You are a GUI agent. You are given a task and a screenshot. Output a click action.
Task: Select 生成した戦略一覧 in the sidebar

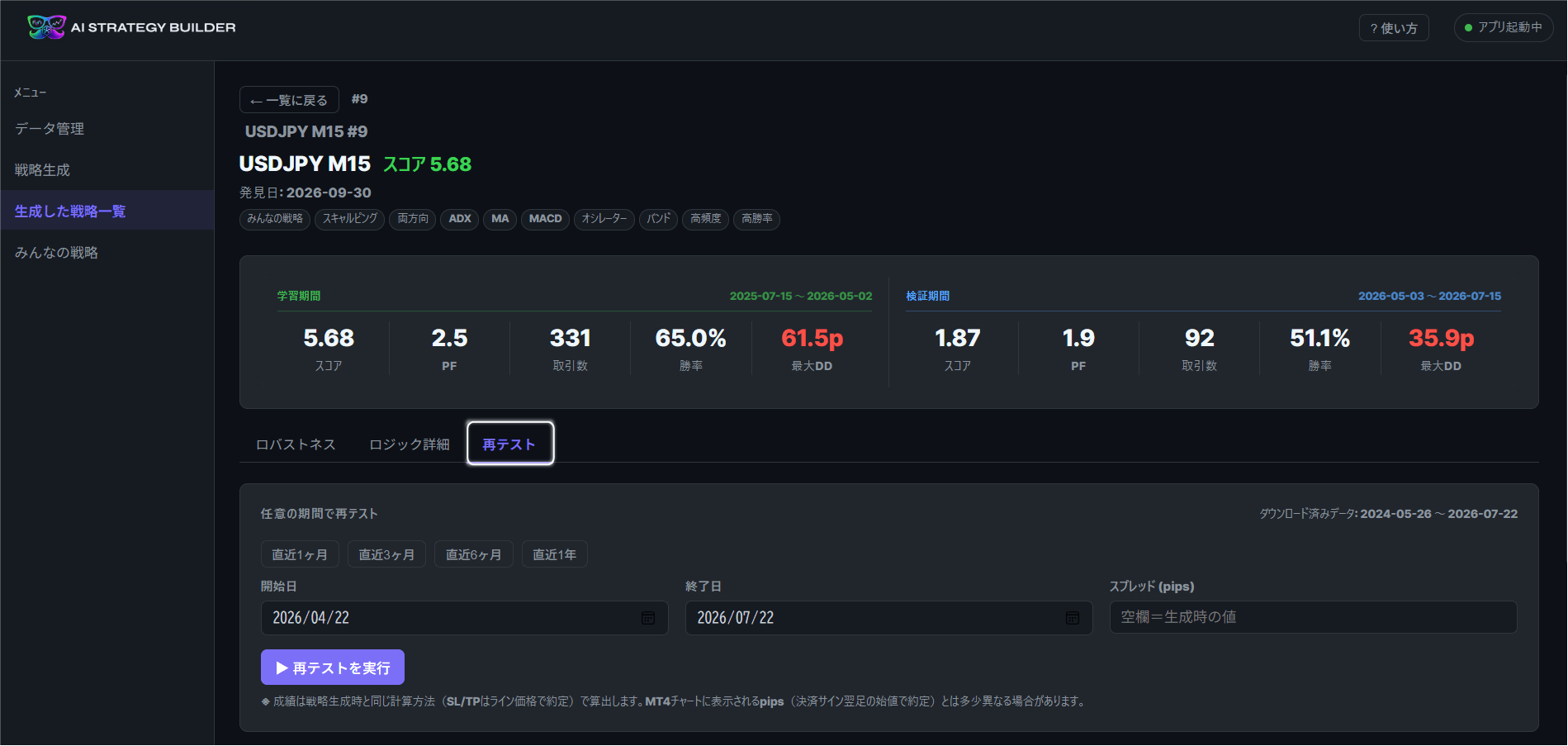pos(107,211)
